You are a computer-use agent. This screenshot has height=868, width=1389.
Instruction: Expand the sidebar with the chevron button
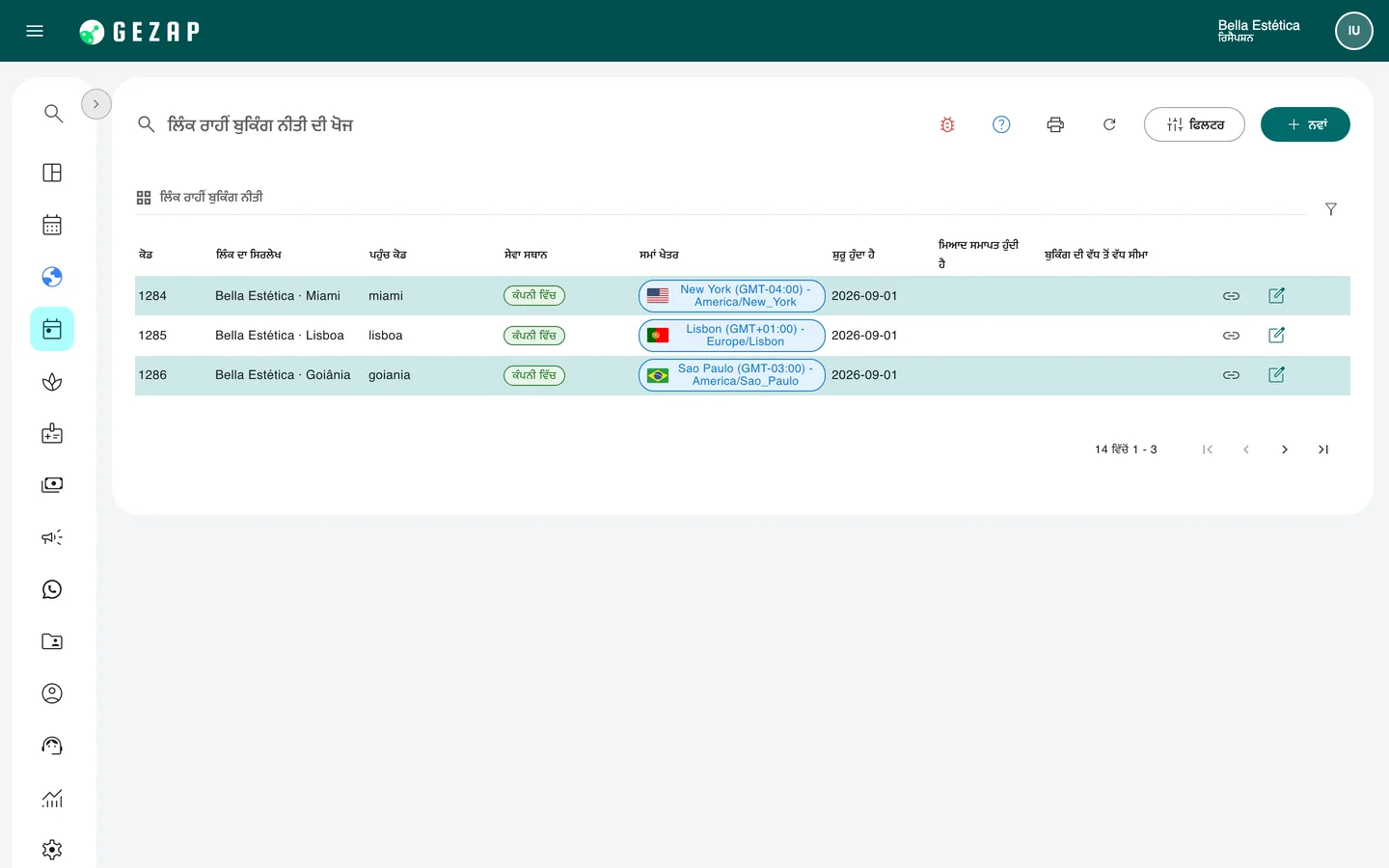[96, 104]
